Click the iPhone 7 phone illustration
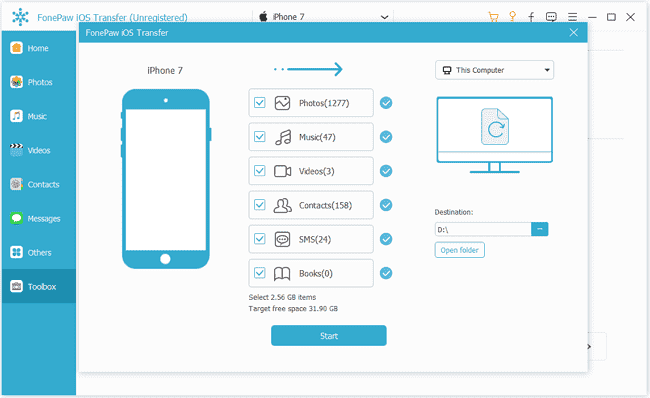This screenshot has height=398, width=650. pyautogui.click(x=165, y=179)
